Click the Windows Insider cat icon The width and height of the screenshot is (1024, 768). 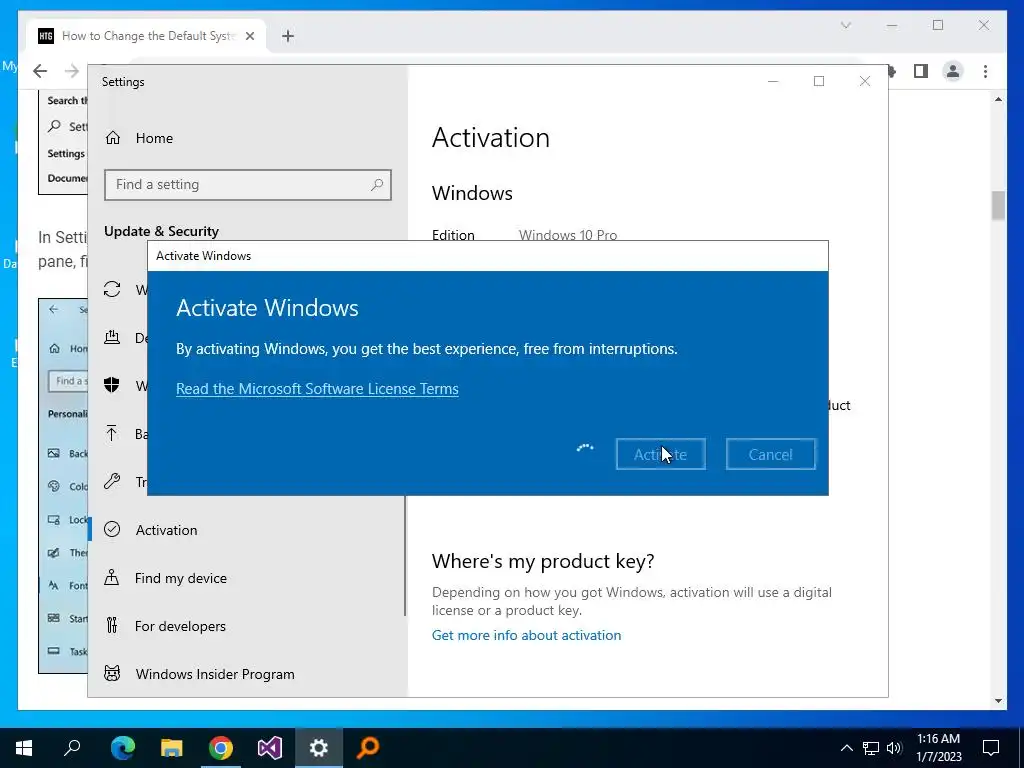[112, 673]
